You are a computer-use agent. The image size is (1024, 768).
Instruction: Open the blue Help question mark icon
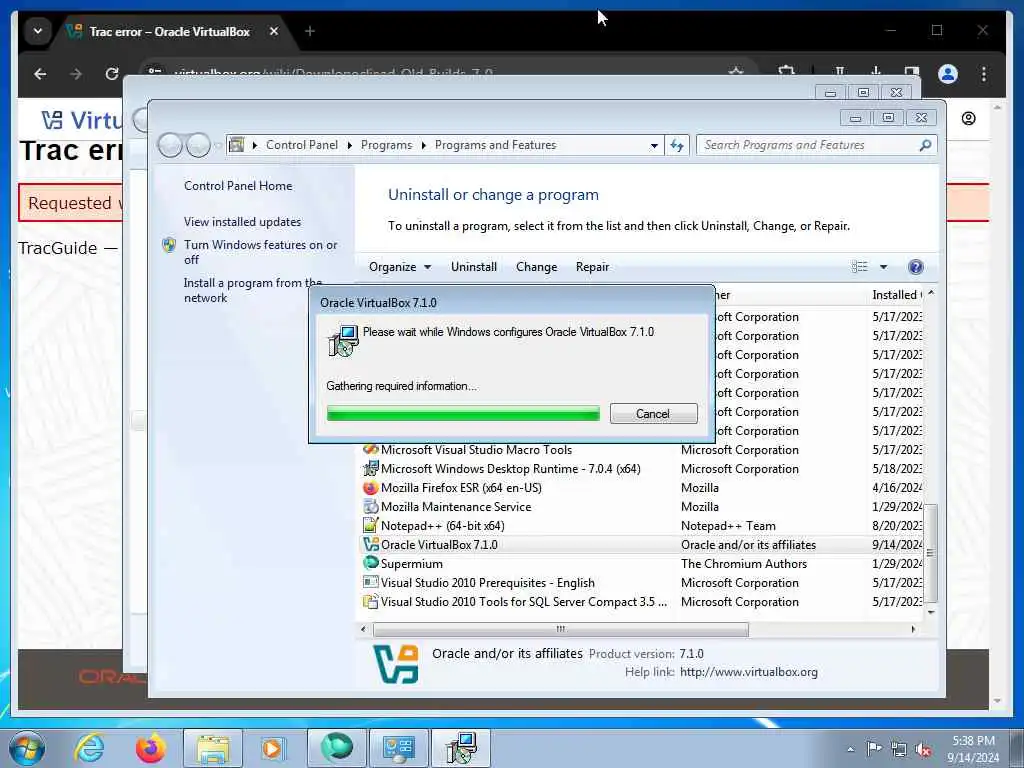click(916, 266)
